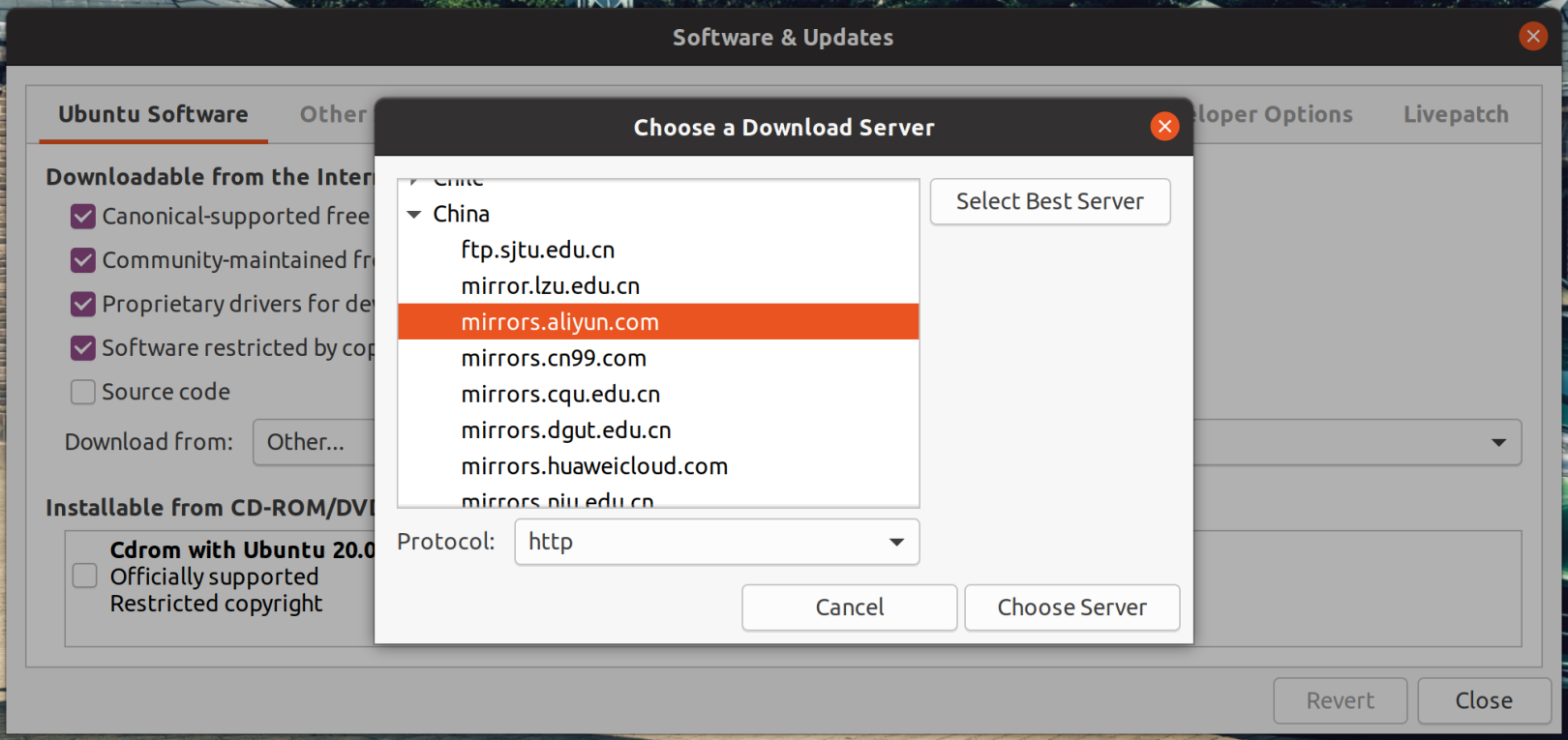Cancel the download server dialog
The image size is (1568, 740).
coord(850,607)
